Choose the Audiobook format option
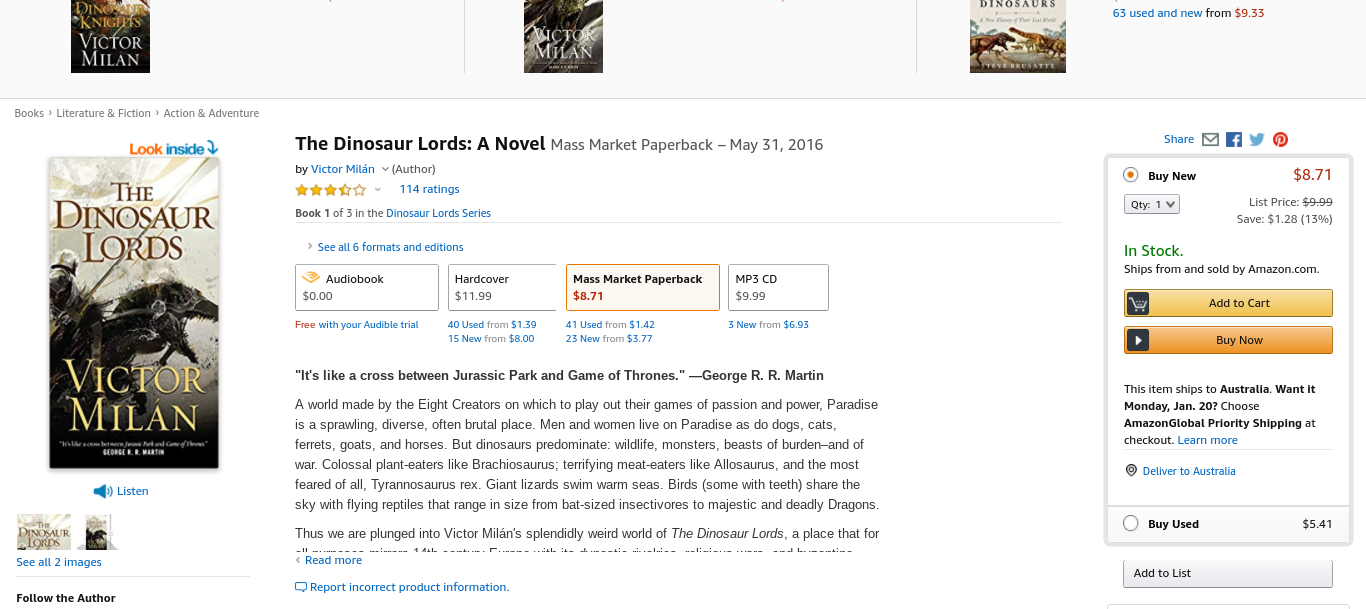 pos(367,287)
